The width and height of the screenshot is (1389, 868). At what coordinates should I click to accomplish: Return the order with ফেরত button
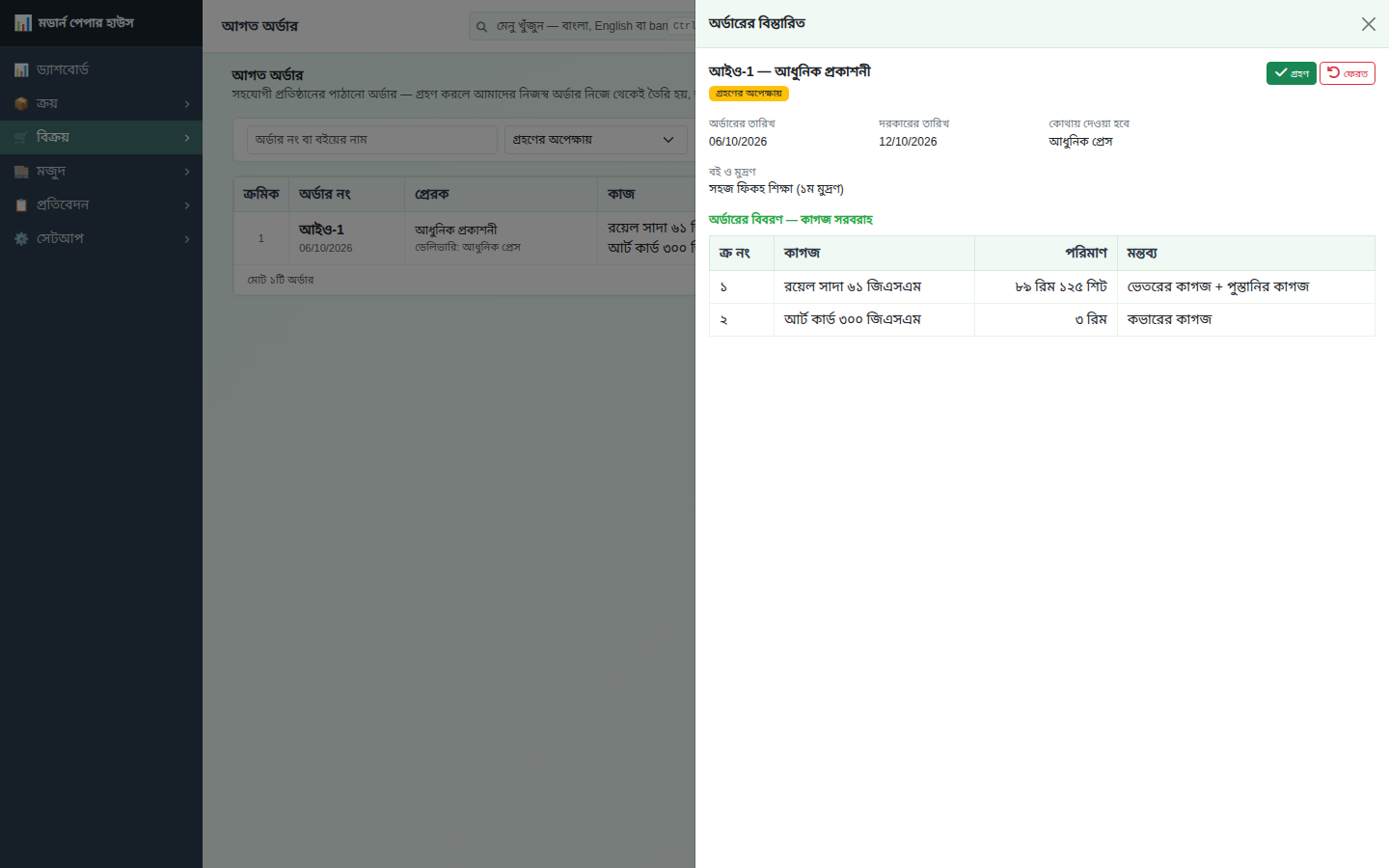pos(1347,73)
